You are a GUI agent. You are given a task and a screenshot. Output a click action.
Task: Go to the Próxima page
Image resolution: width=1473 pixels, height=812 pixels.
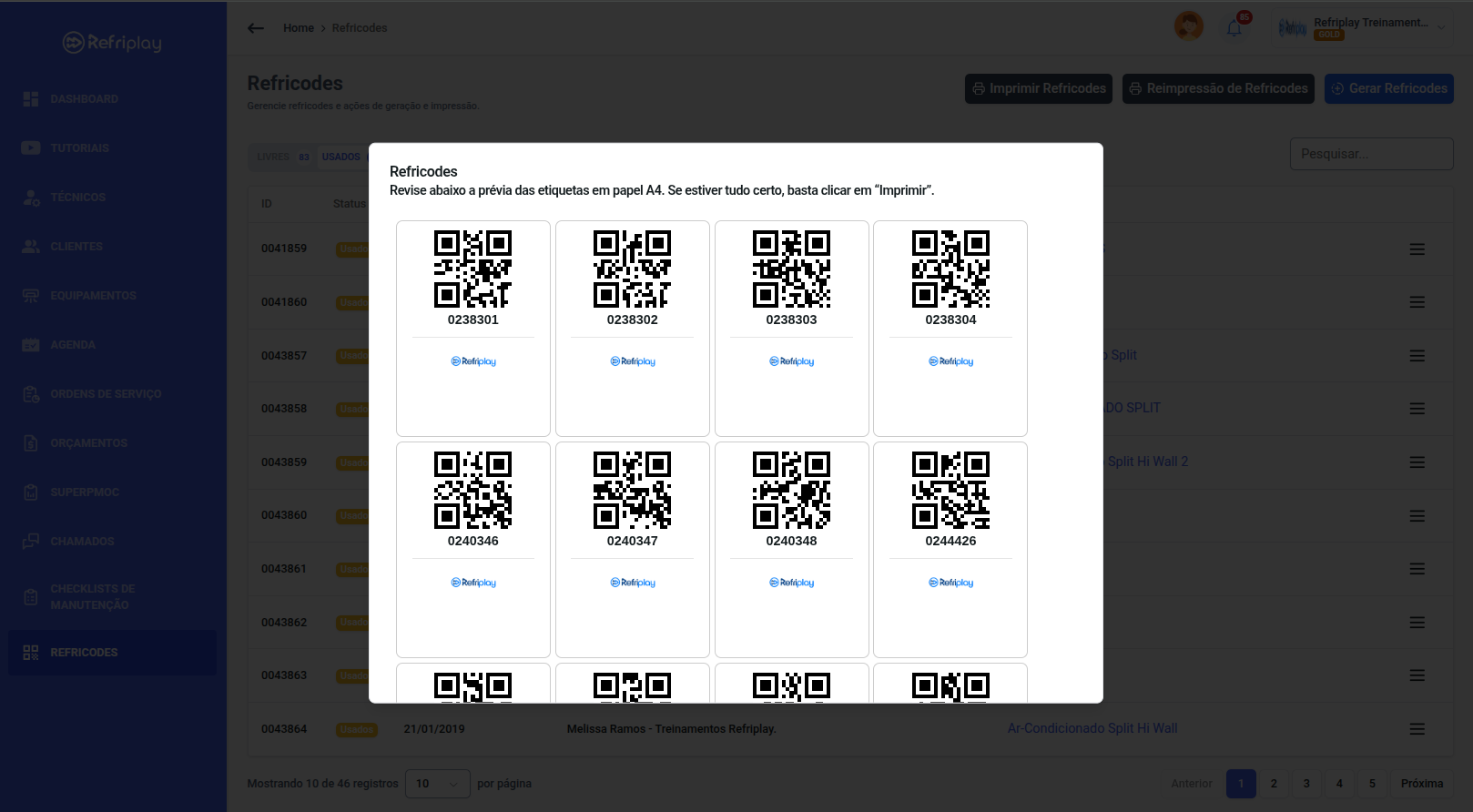tap(1422, 784)
